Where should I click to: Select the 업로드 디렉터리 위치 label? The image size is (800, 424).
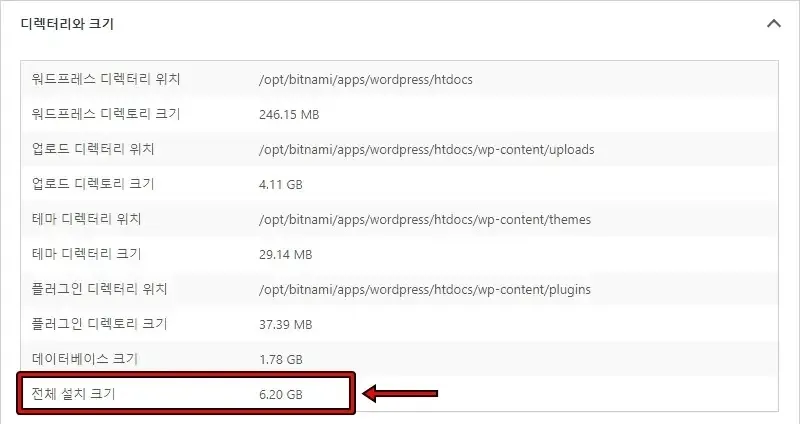click(x=93, y=149)
